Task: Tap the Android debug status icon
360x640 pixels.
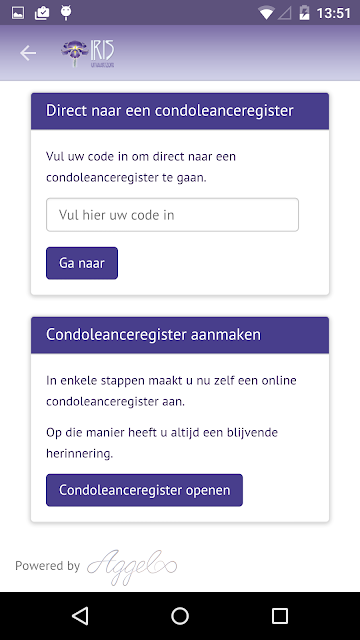Action: pos(66,13)
